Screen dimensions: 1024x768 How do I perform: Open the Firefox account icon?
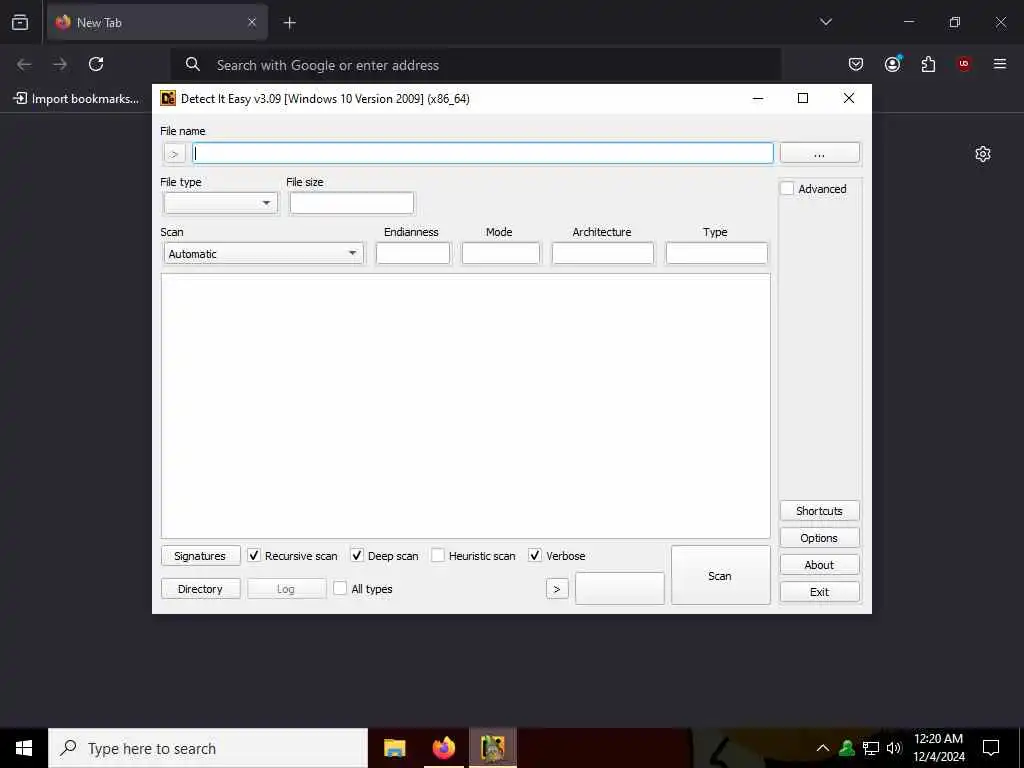[892, 64]
